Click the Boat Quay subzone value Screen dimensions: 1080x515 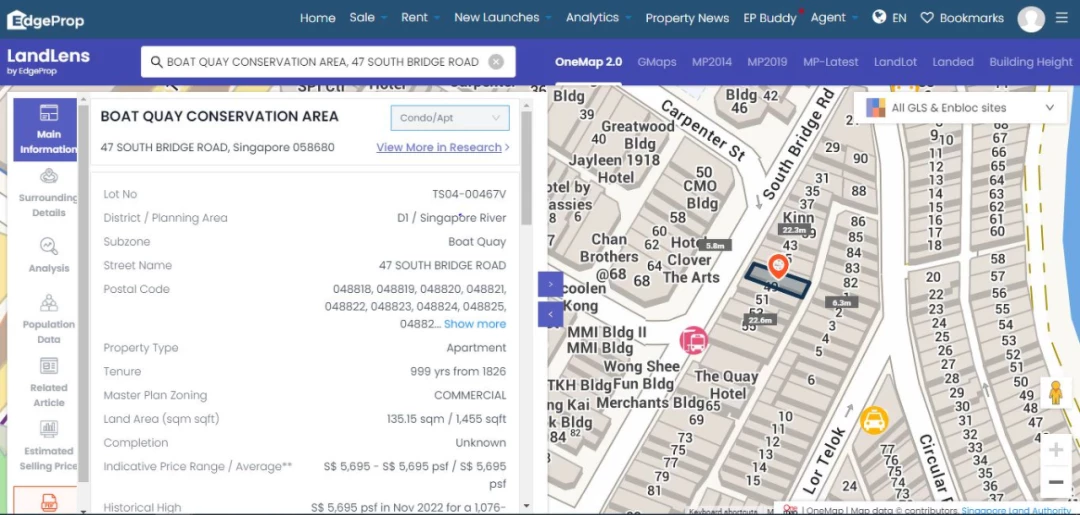pyautogui.click(x=477, y=242)
